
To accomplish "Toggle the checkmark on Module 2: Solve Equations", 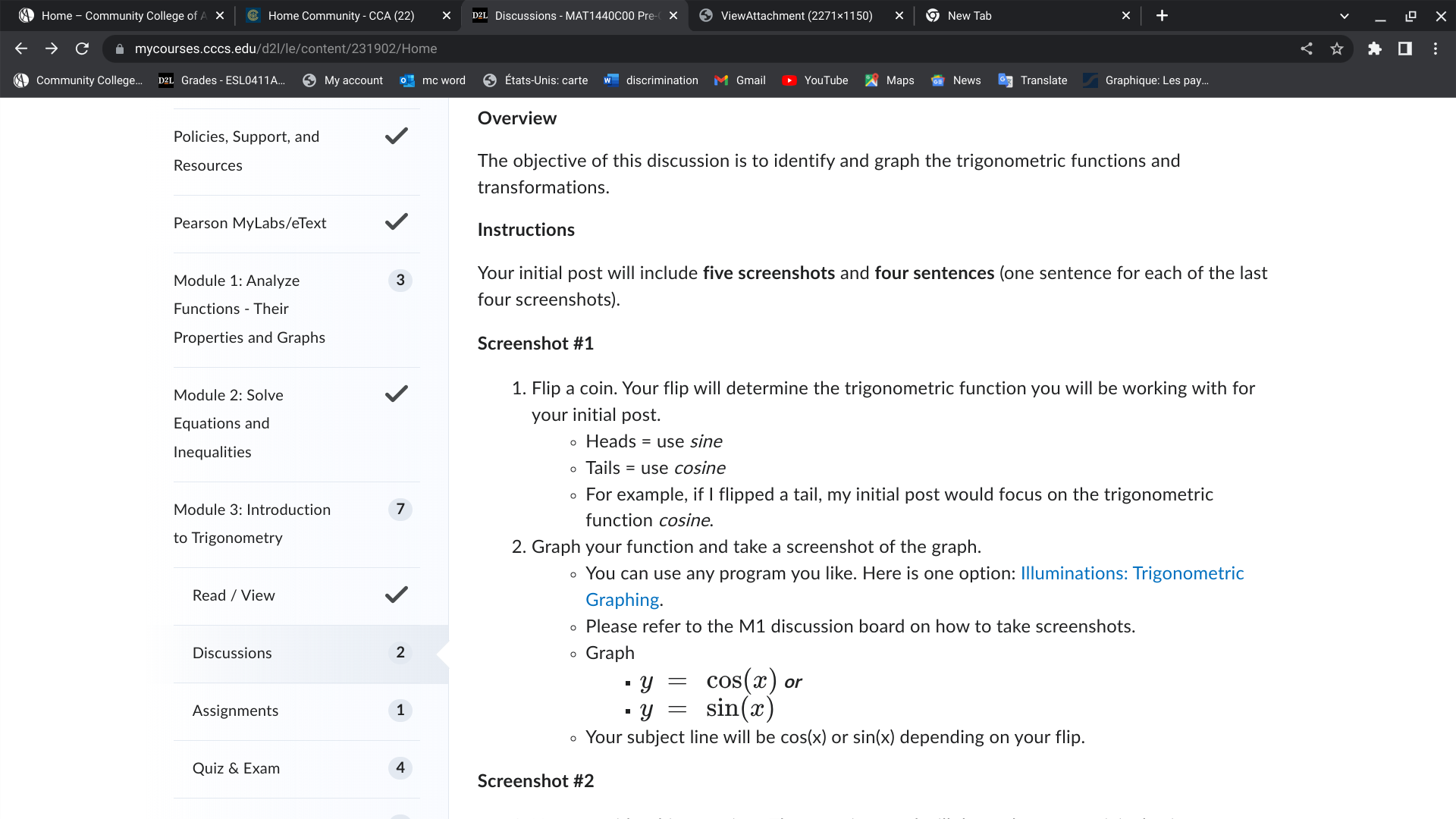I will pyautogui.click(x=396, y=394).
